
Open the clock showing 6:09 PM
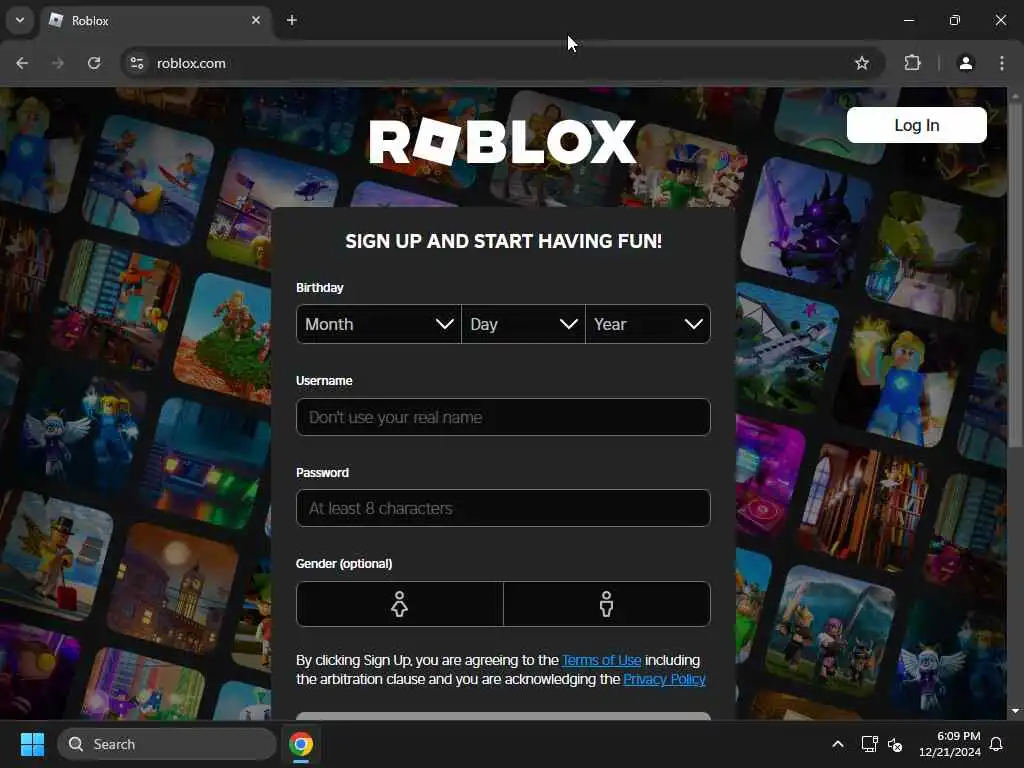(x=950, y=744)
